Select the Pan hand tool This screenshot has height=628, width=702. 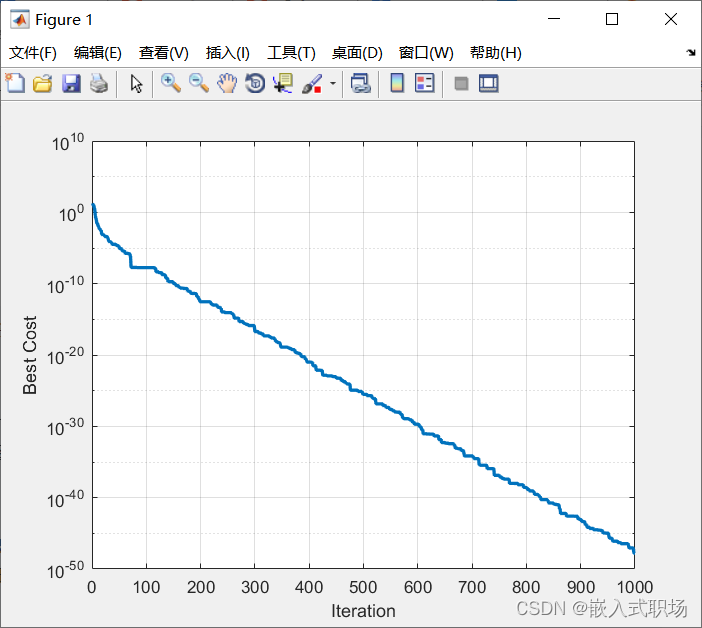pos(227,84)
